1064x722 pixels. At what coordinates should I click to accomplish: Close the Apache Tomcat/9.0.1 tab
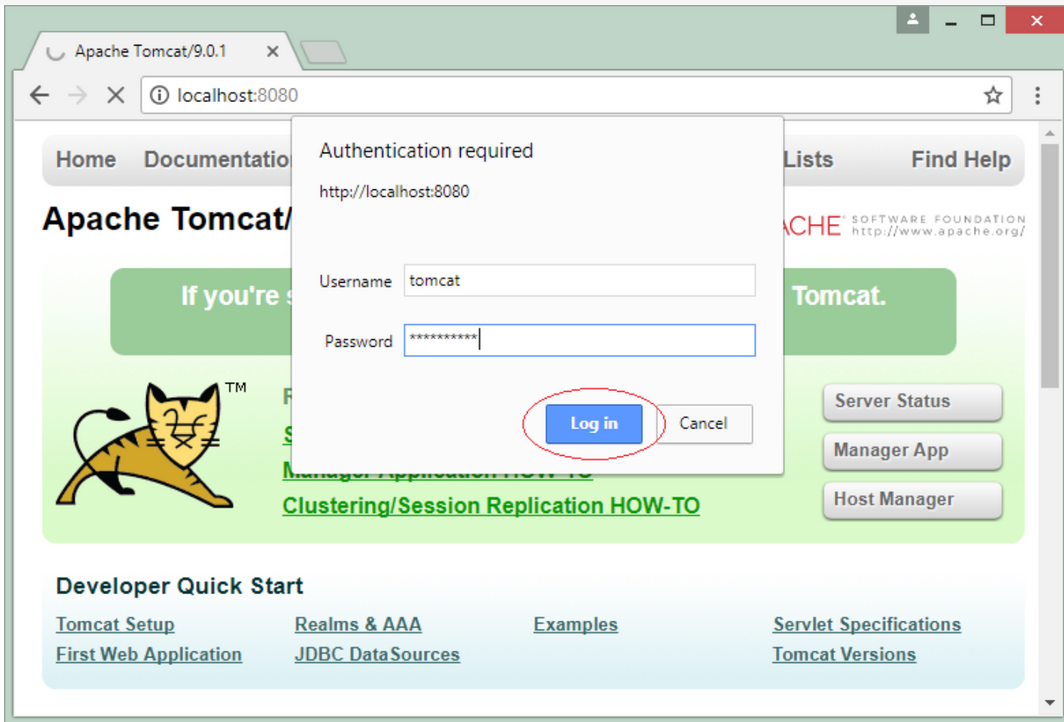tap(272, 52)
